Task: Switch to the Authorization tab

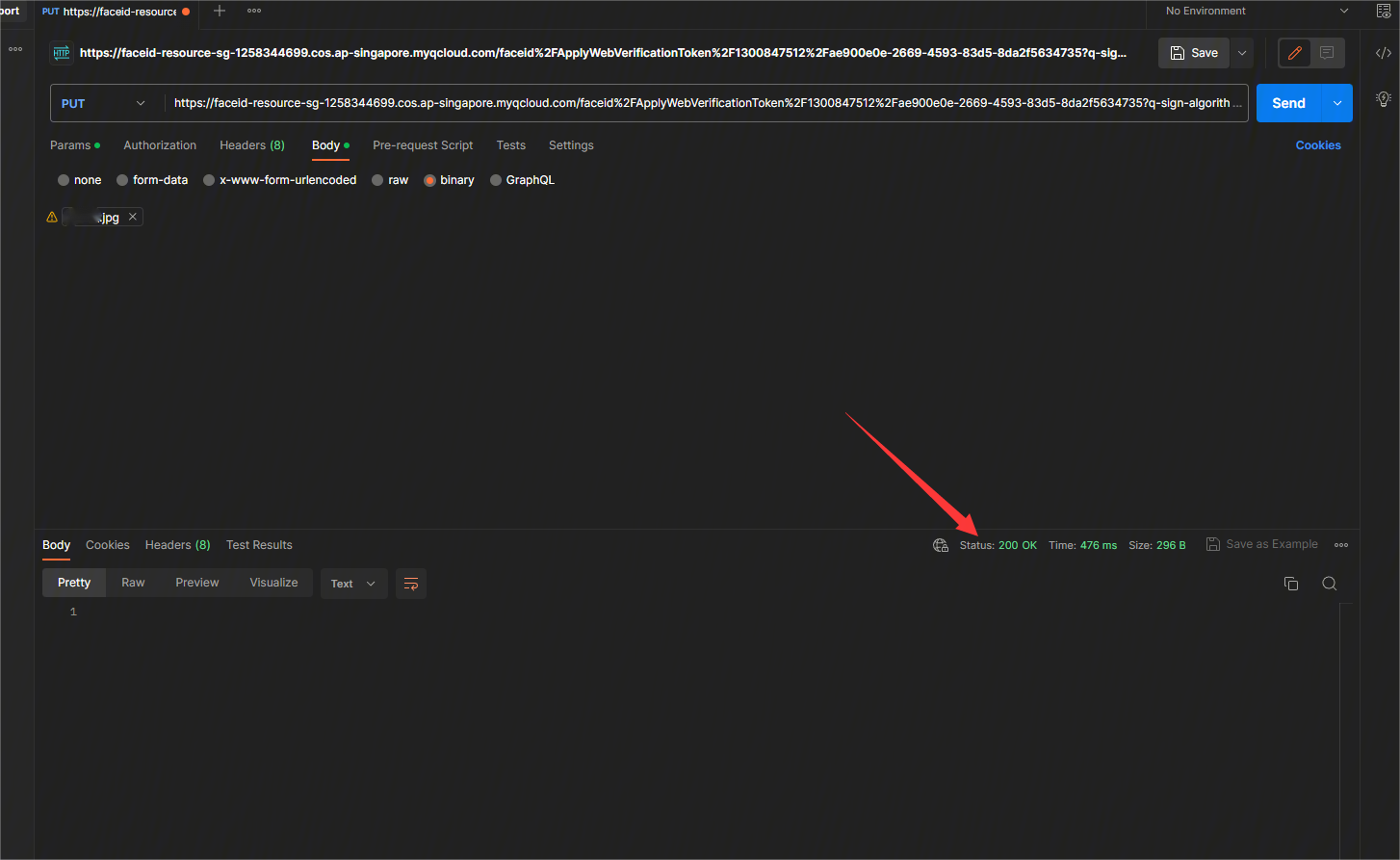Action: click(160, 145)
